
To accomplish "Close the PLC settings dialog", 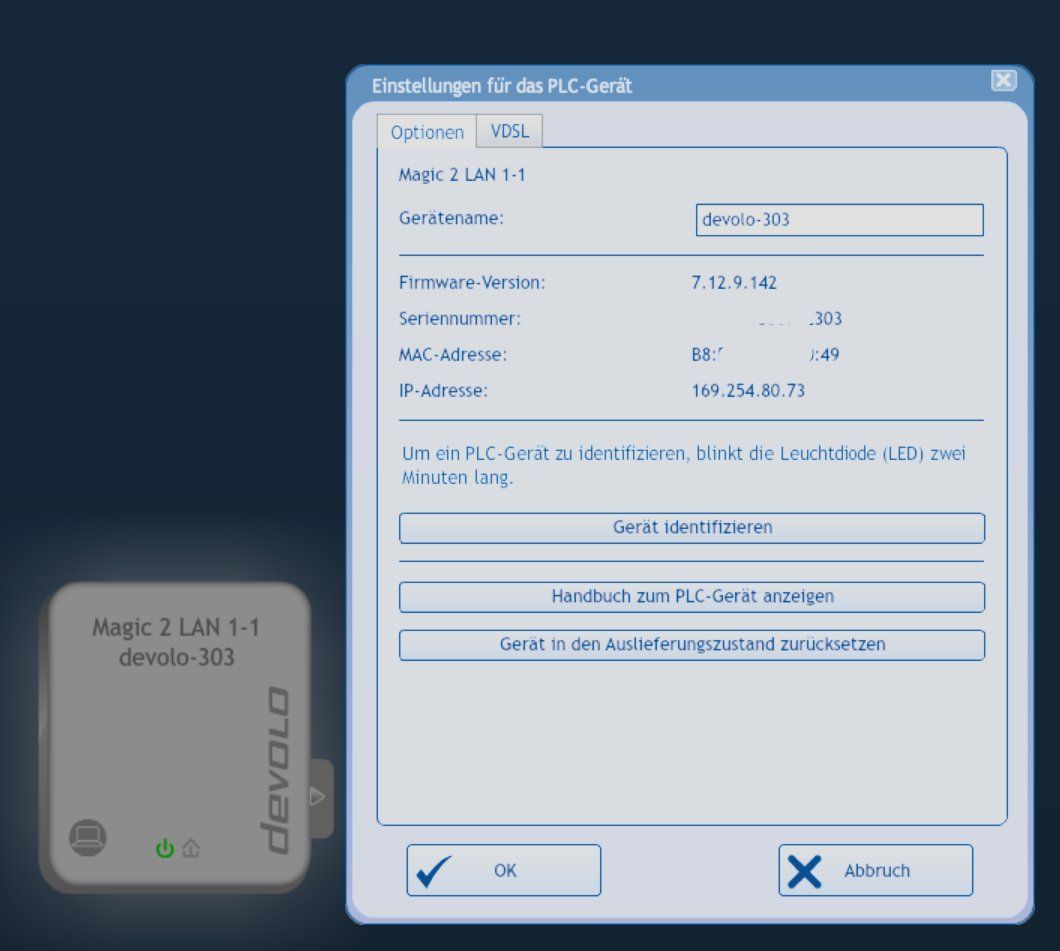I will pos(1003,81).
